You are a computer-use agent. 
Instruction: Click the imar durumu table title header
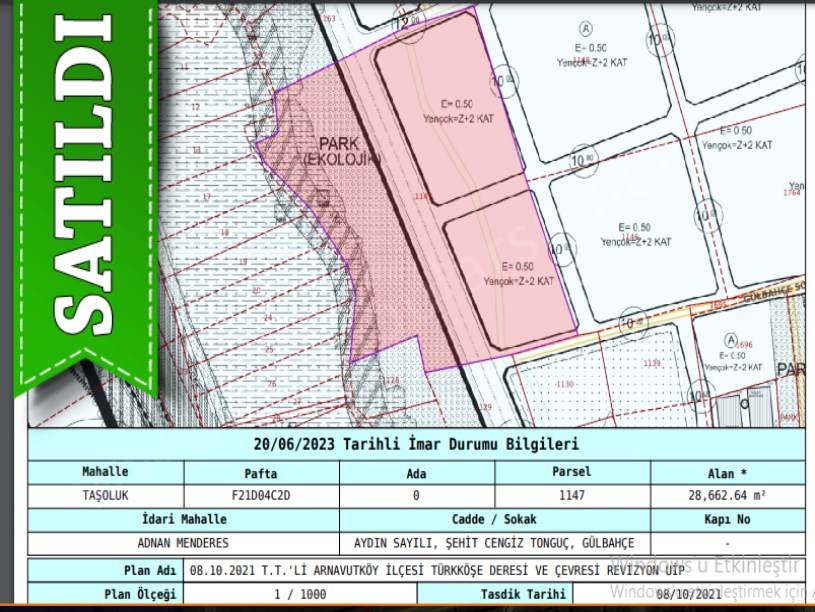(x=416, y=445)
